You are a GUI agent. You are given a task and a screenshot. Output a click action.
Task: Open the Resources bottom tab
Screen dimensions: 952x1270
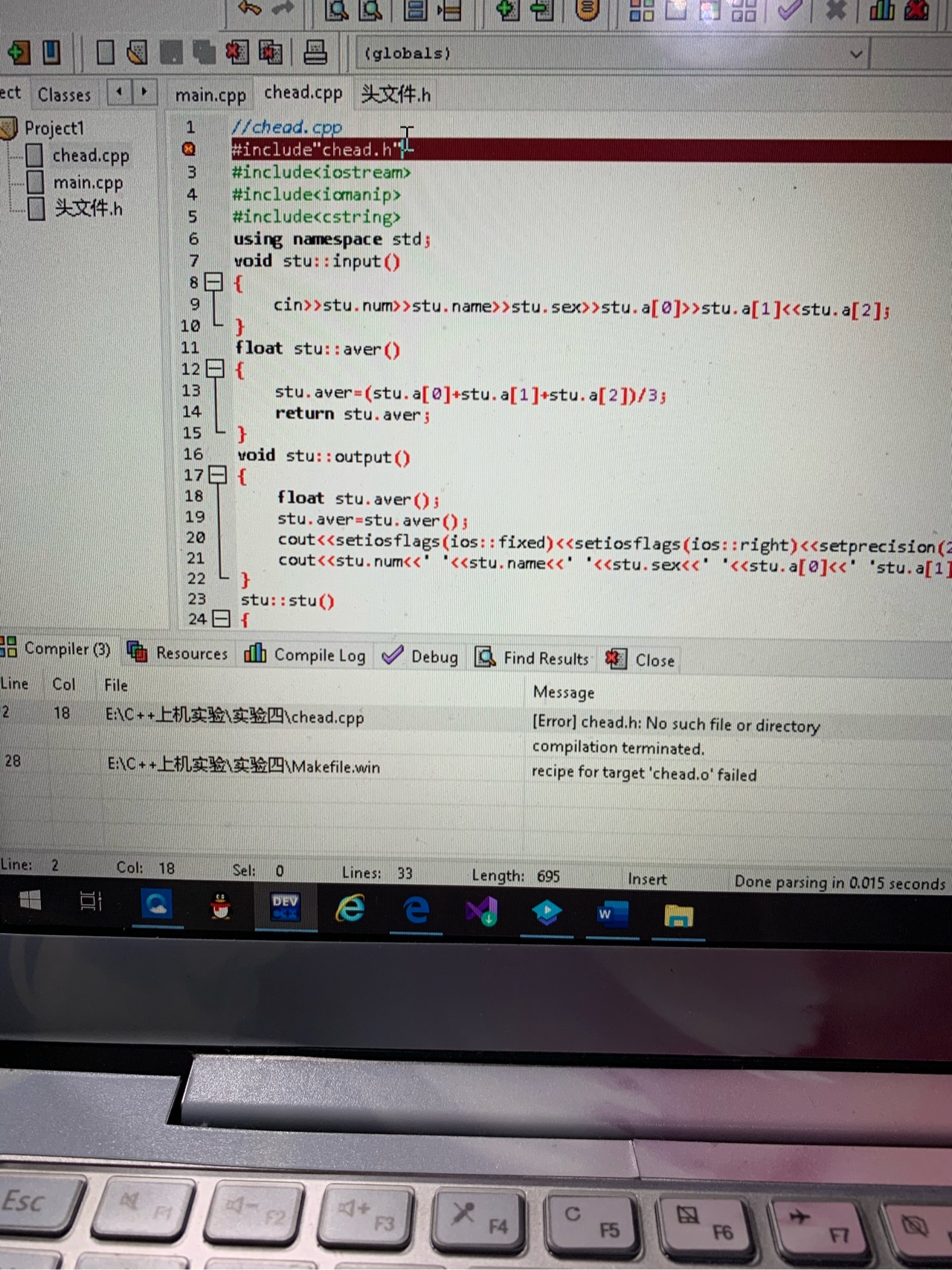[x=178, y=652]
